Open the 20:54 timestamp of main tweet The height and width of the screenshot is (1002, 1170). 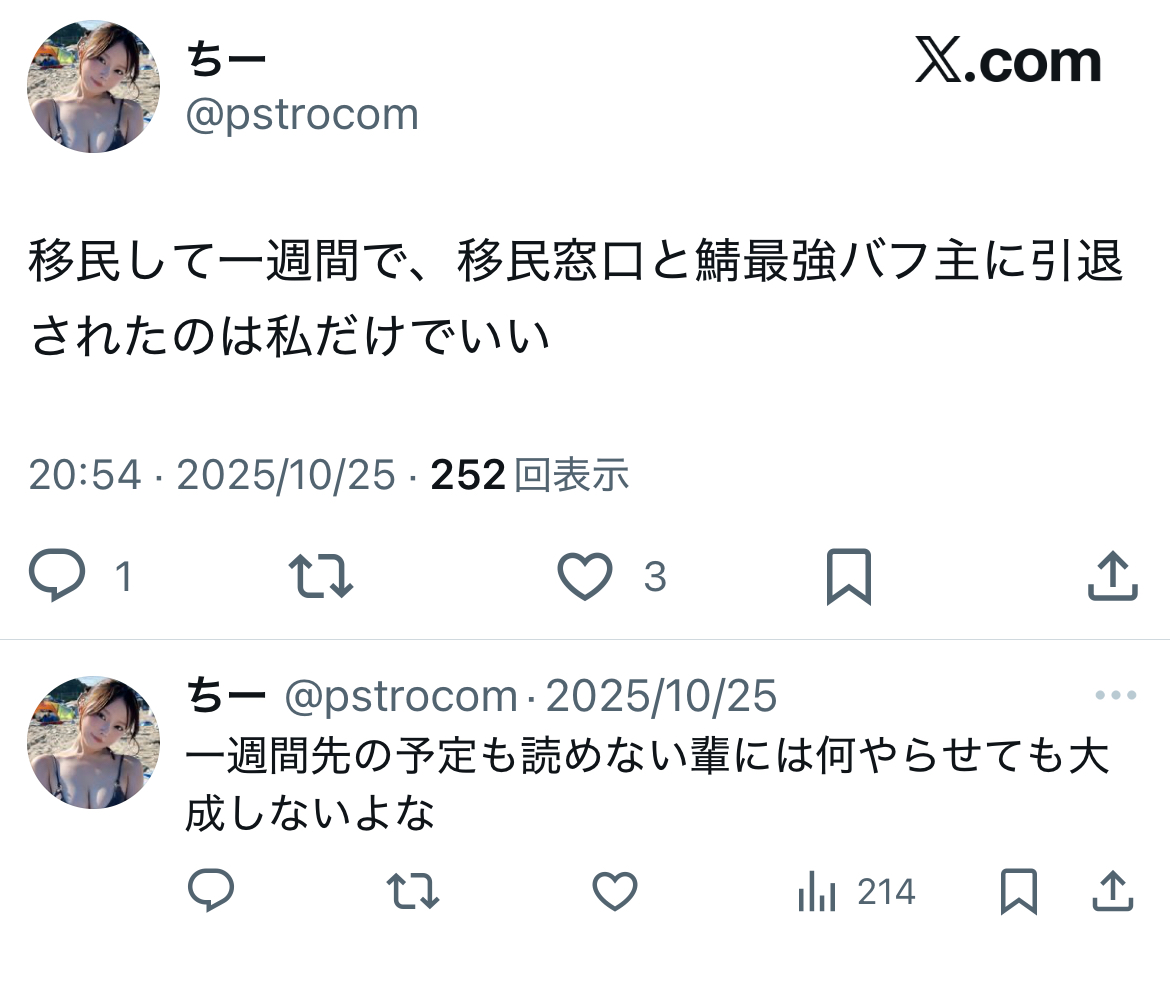click(x=85, y=475)
